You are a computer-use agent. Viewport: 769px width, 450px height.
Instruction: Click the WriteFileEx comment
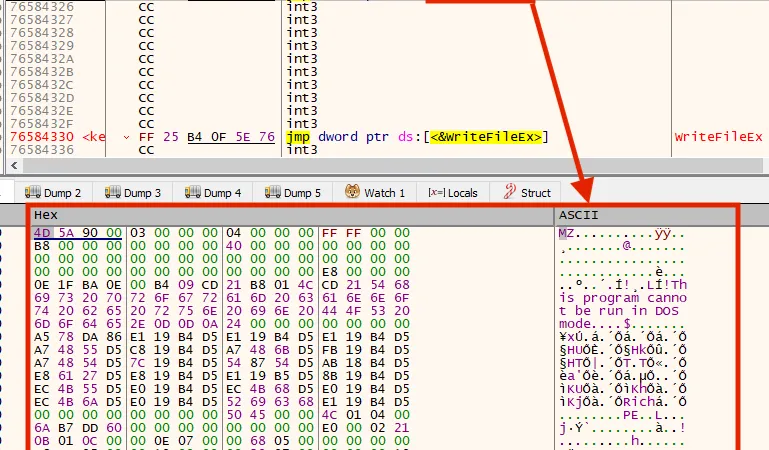pos(718,137)
